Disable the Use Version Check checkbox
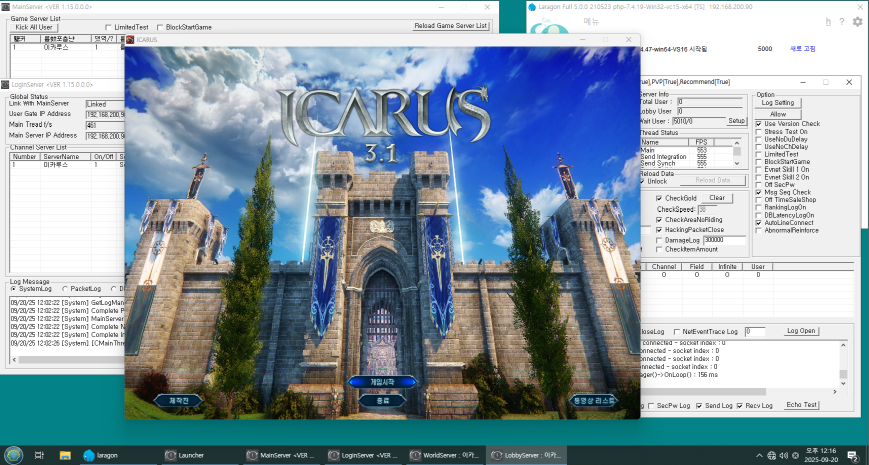The height and width of the screenshot is (465, 869). (x=759, y=124)
